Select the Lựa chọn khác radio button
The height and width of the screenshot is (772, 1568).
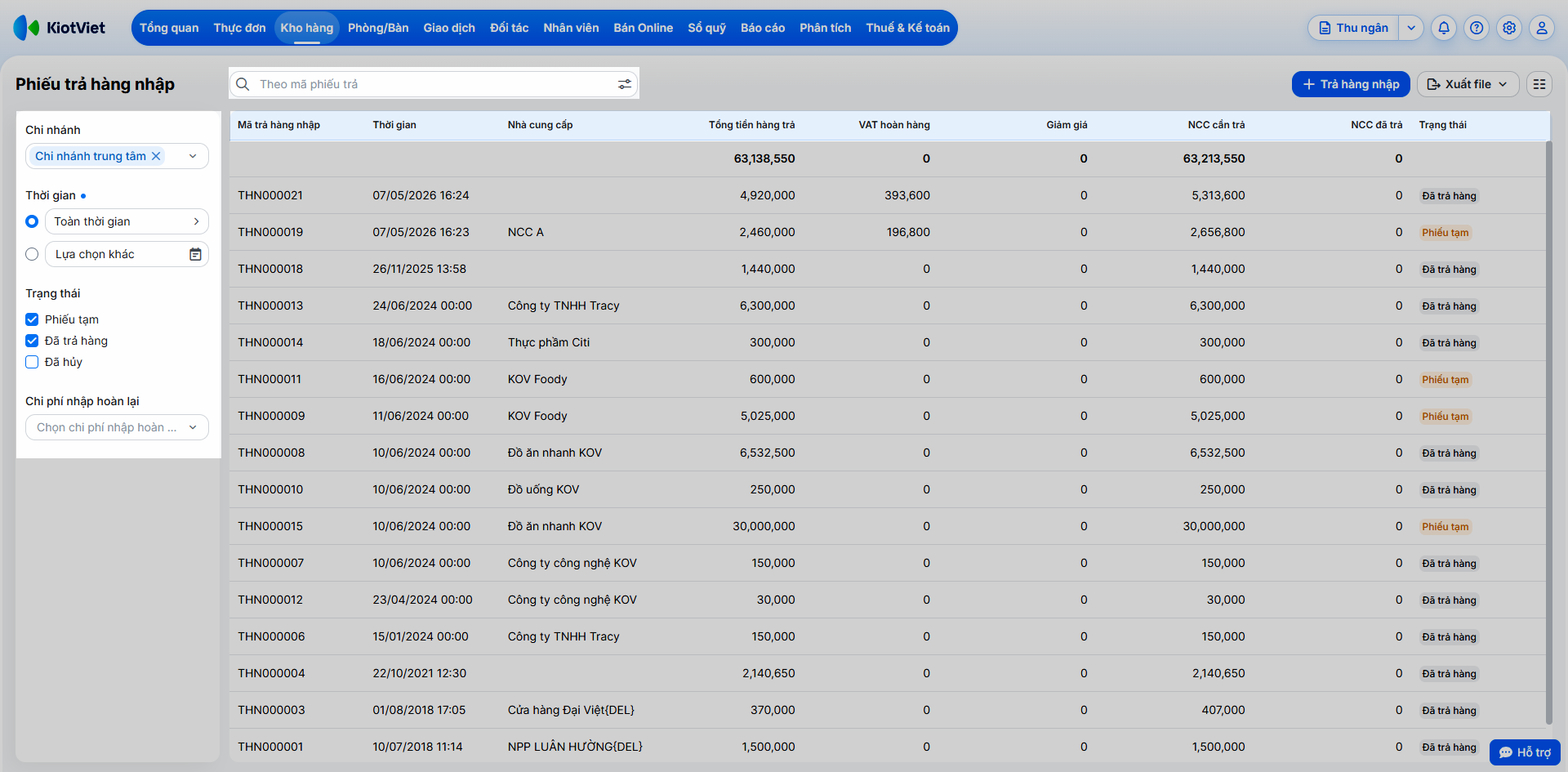tap(32, 254)
